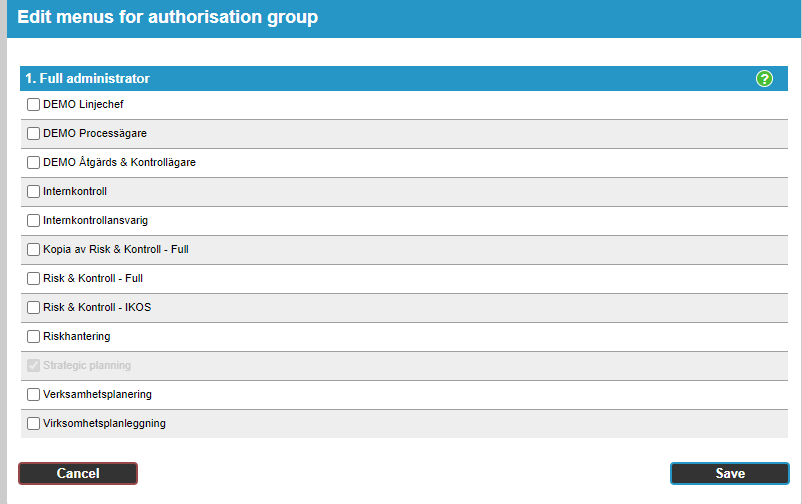Image resolution: width=802 pixels, height=504 pixels.
Task: Tick DEMO Åtgärds & Kontrollägare checkbox
Action: tap(33, 163)
